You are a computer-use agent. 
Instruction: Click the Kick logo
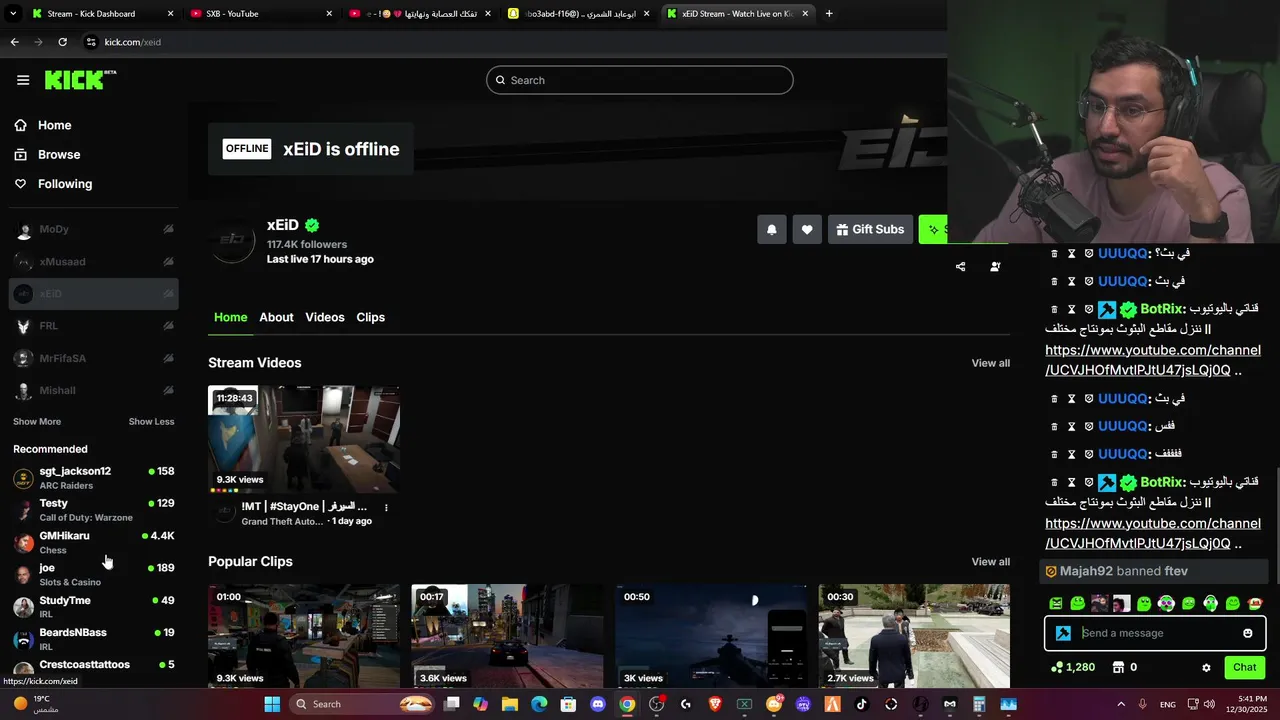pos(80,80)
